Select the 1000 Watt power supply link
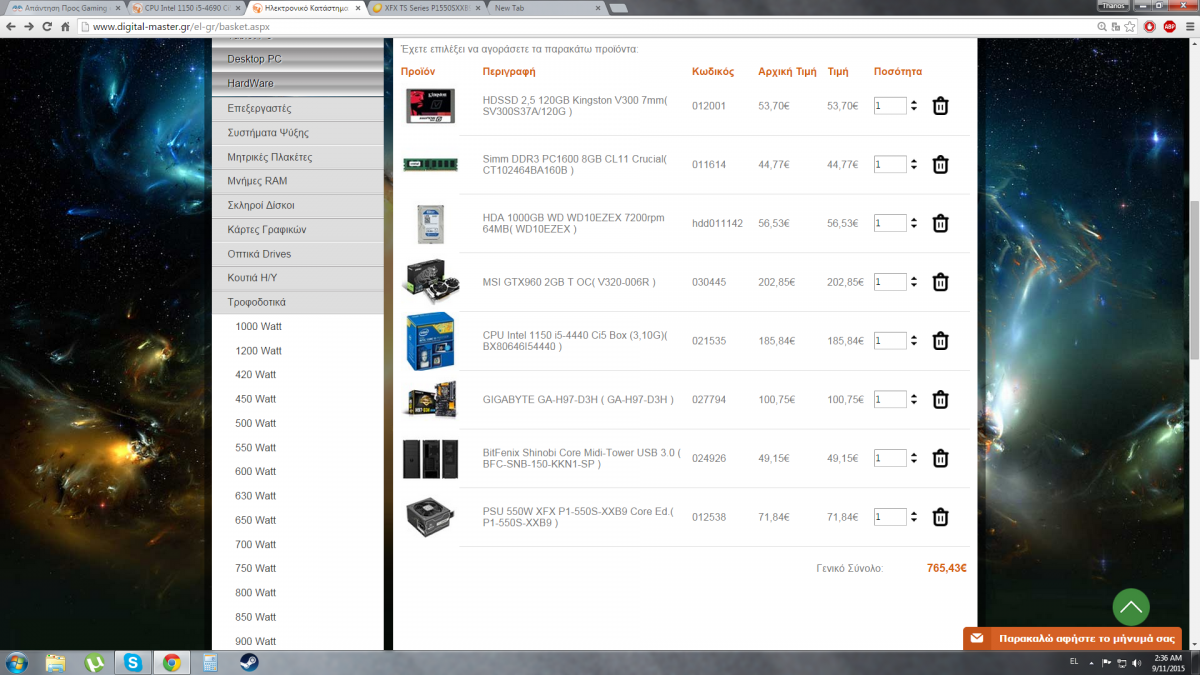1200x675 pixels. pos(259,327)
